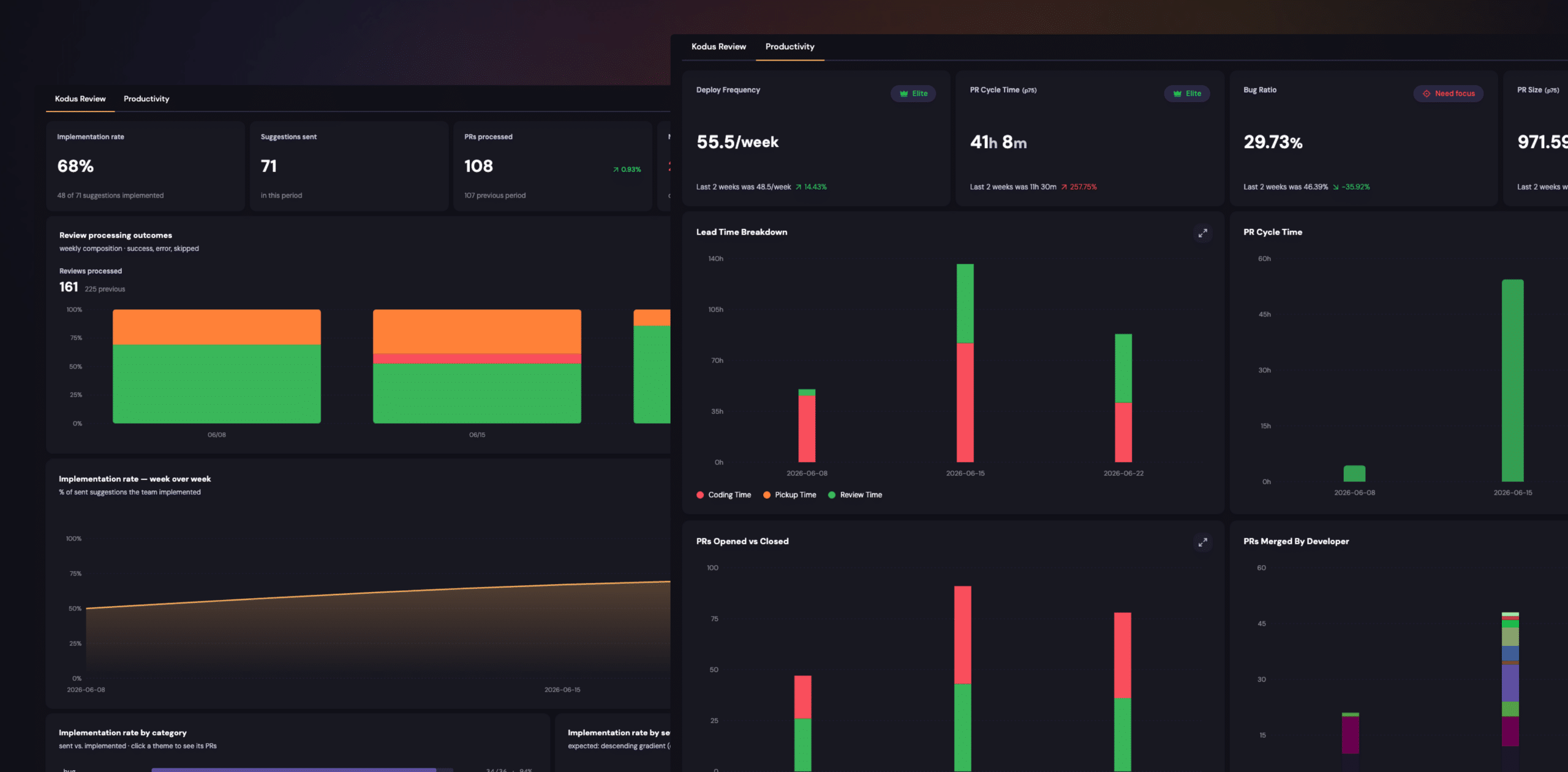The image size is (1568, 772).
Task: Toggle the Coding Time legend series
Action: (724, 495)
